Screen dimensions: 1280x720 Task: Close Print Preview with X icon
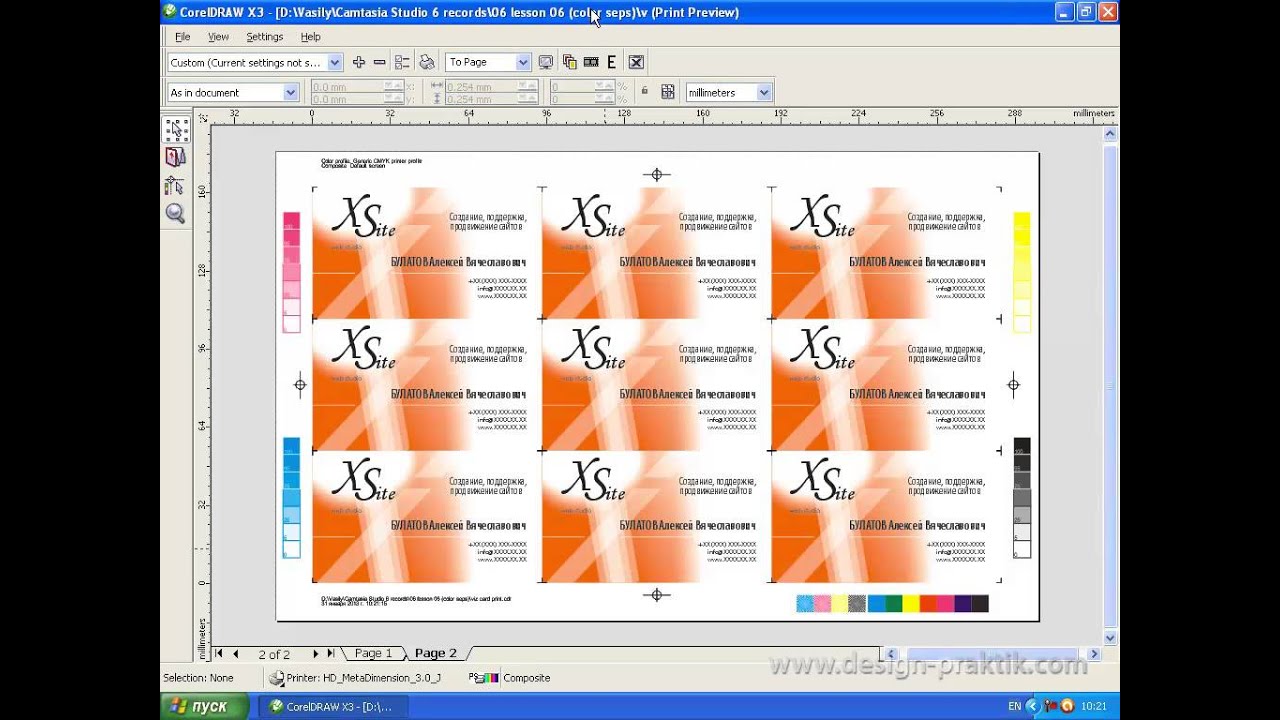[636, 62]
